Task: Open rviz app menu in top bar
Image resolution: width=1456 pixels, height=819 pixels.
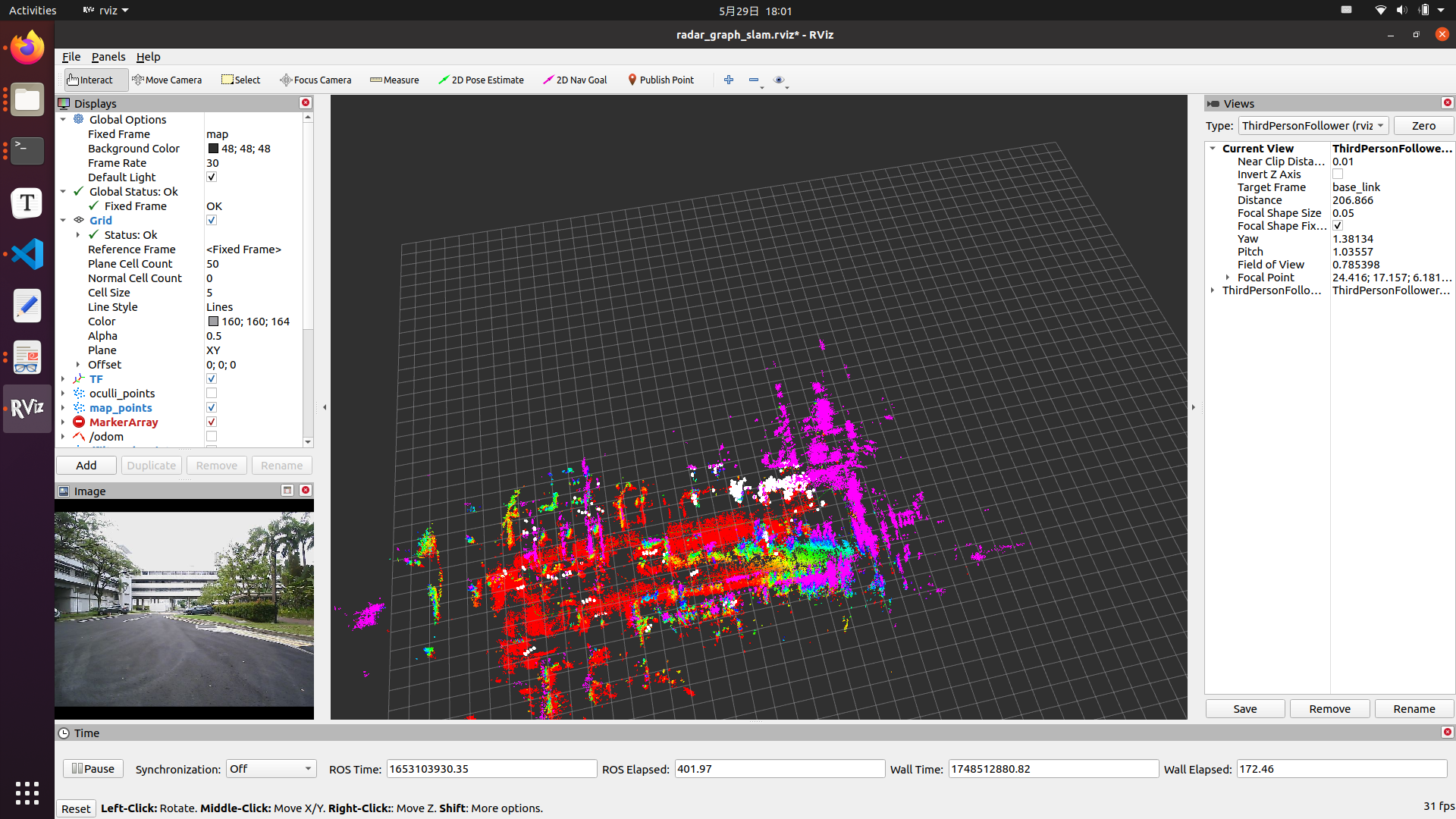Action: point(105,11)
